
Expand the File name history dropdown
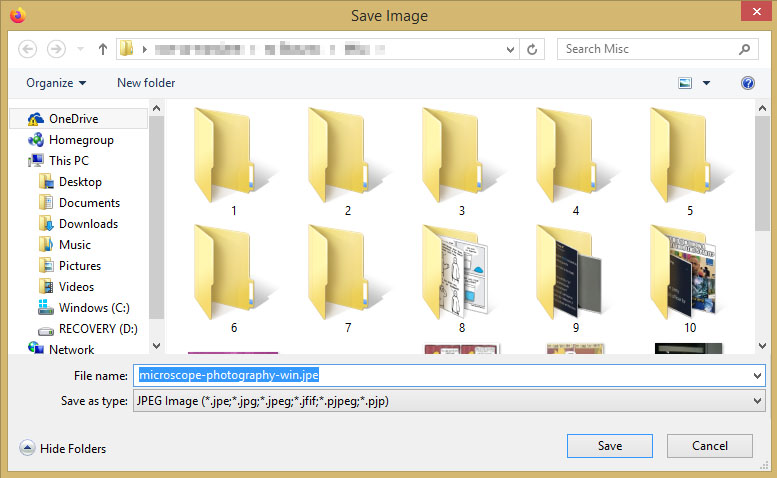(x=756, y=375)
